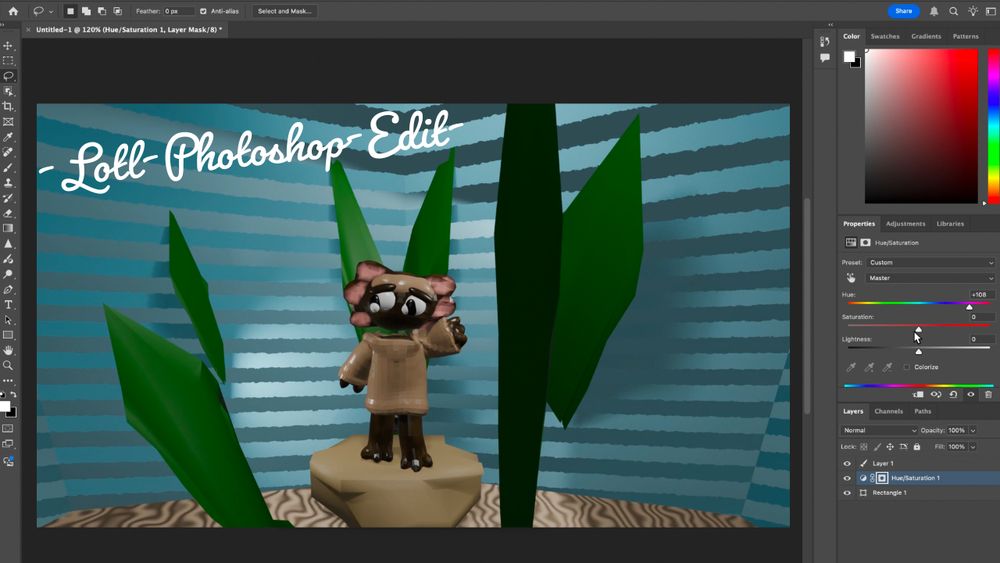Click the Search icon in top bar

point(953,11)
